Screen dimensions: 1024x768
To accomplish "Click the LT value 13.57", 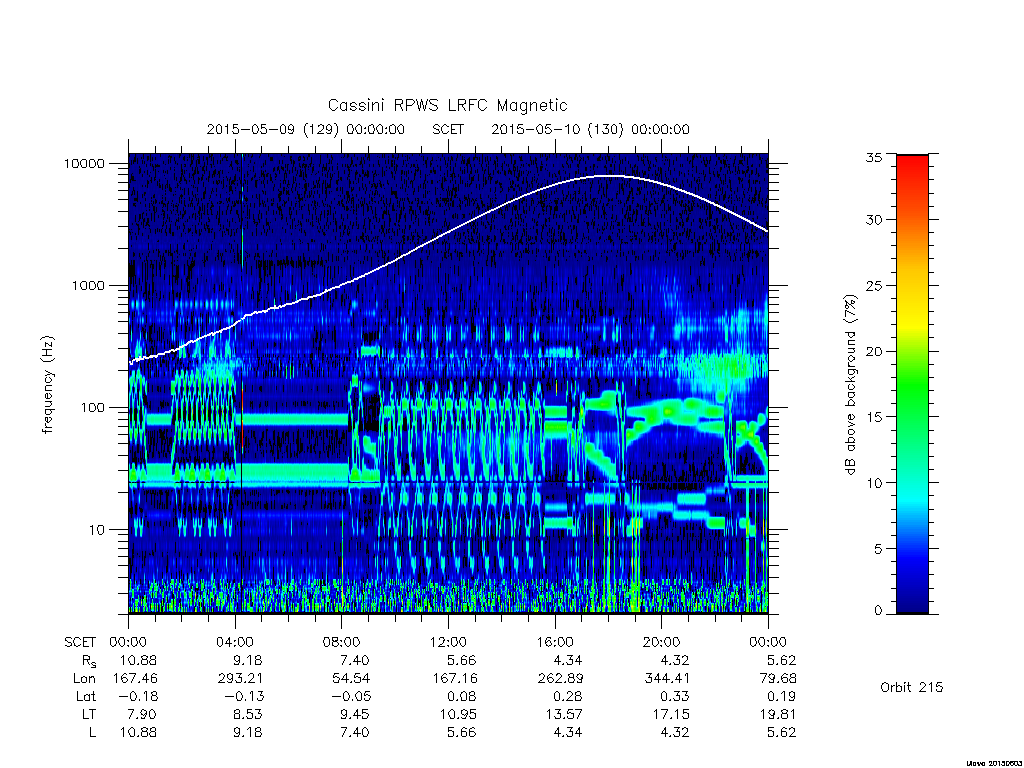I will point(564,714).
